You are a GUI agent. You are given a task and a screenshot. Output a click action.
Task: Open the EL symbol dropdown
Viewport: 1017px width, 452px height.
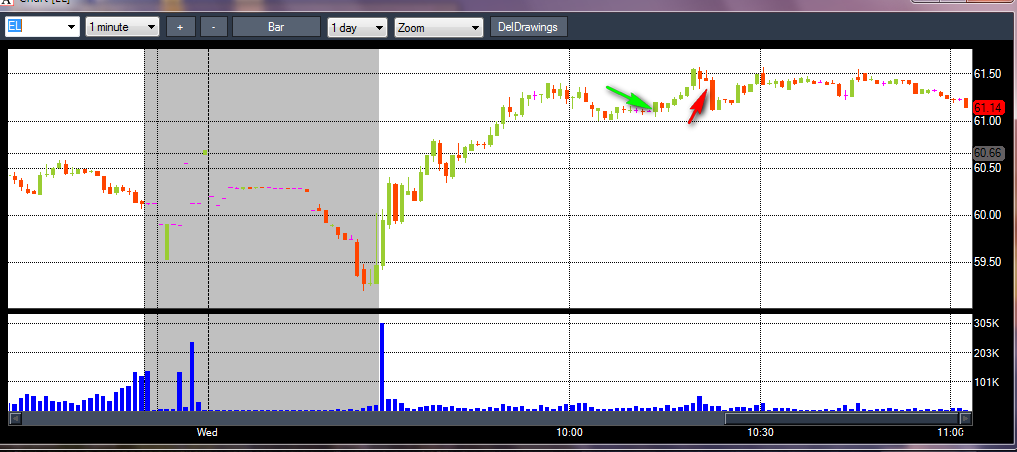pyautogui.click(x=42, y=27)
